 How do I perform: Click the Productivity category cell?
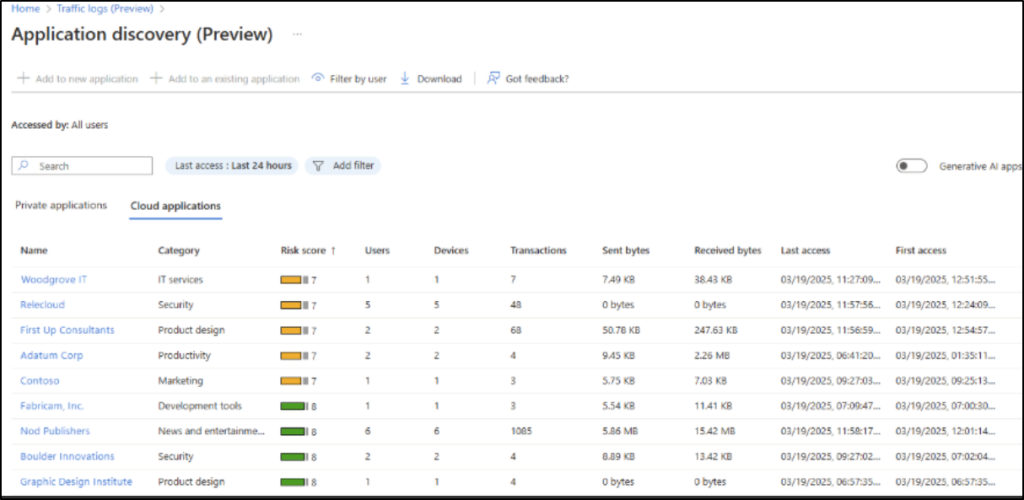(x=184, y=356)
